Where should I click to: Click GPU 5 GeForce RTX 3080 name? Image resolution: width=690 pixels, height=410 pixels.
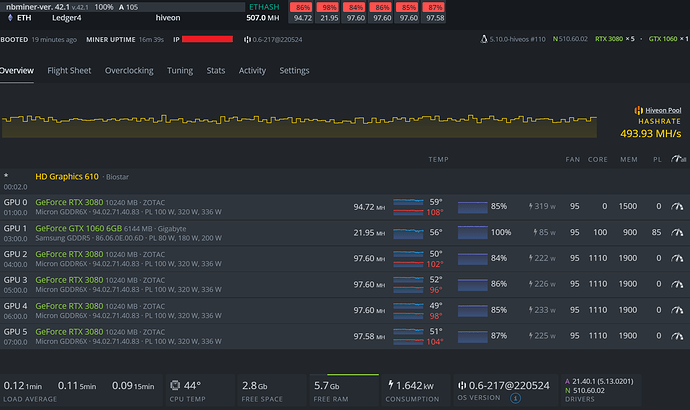pos(69,332)
